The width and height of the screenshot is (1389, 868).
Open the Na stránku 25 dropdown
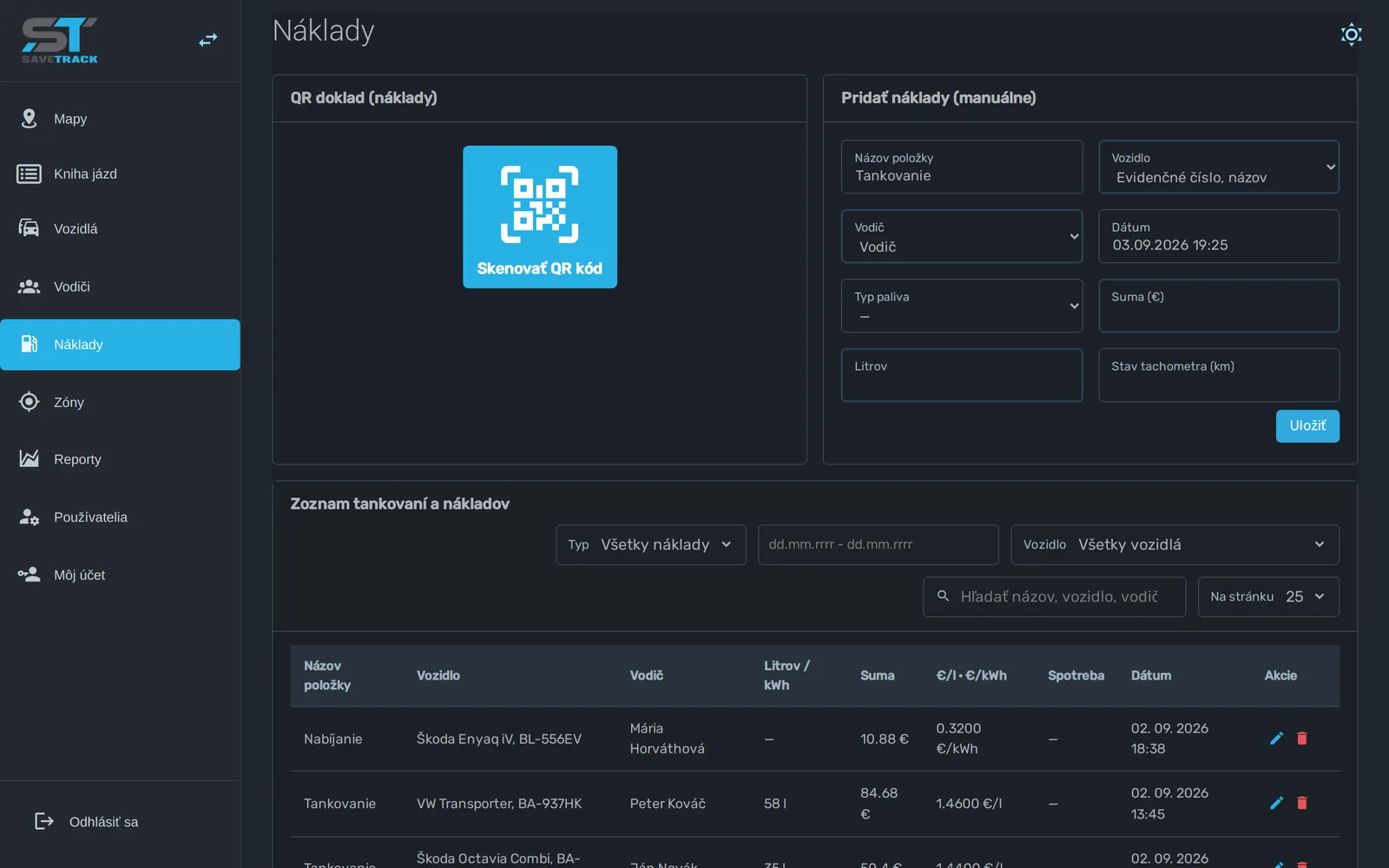[1268, 597]
